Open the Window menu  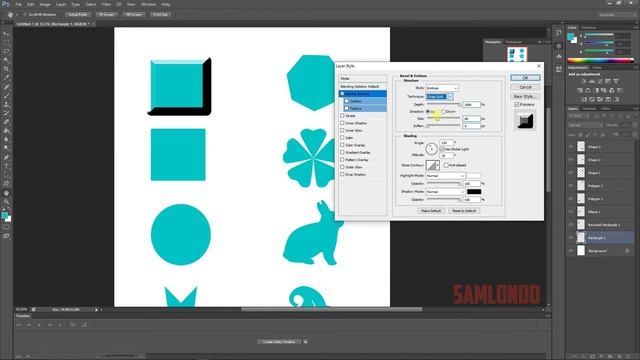pyautogui.click(x=149, y=4)
